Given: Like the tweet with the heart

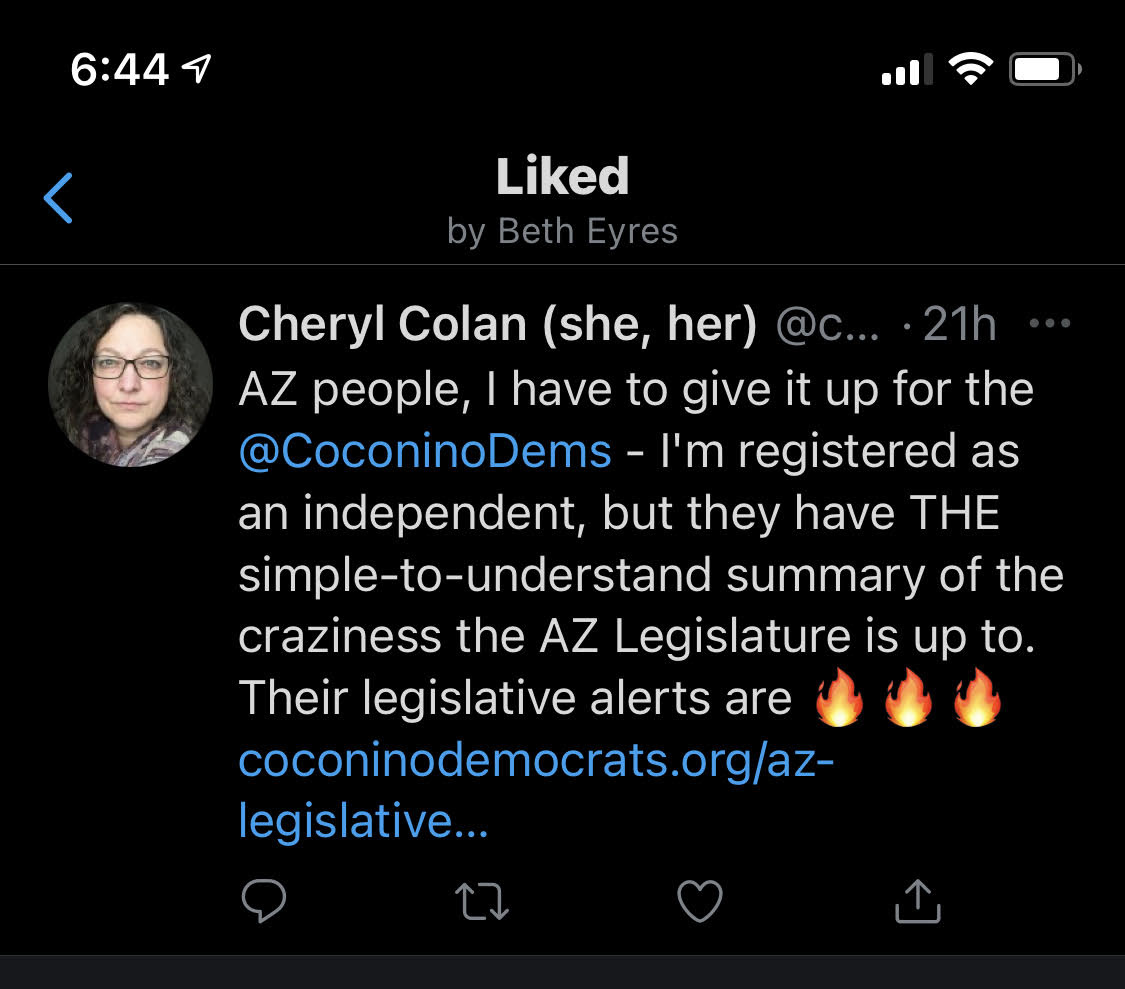Looking at the screenshot, I should pyautogui.click(x=699, y=901).
